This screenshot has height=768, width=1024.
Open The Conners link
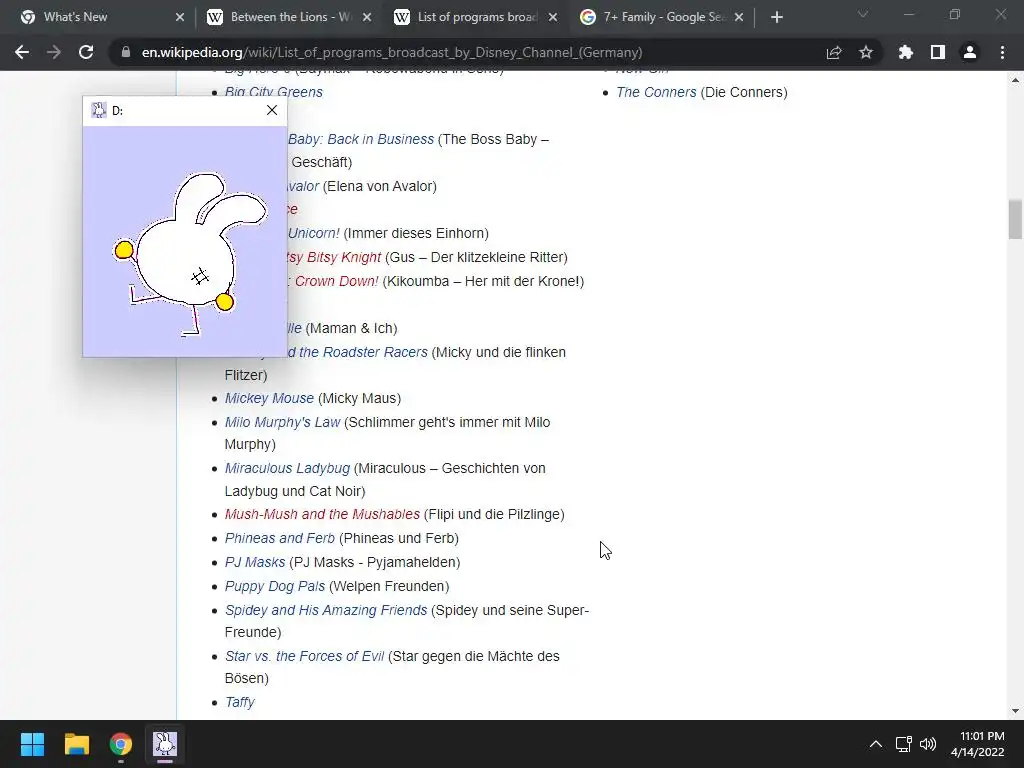pos(656,92)
